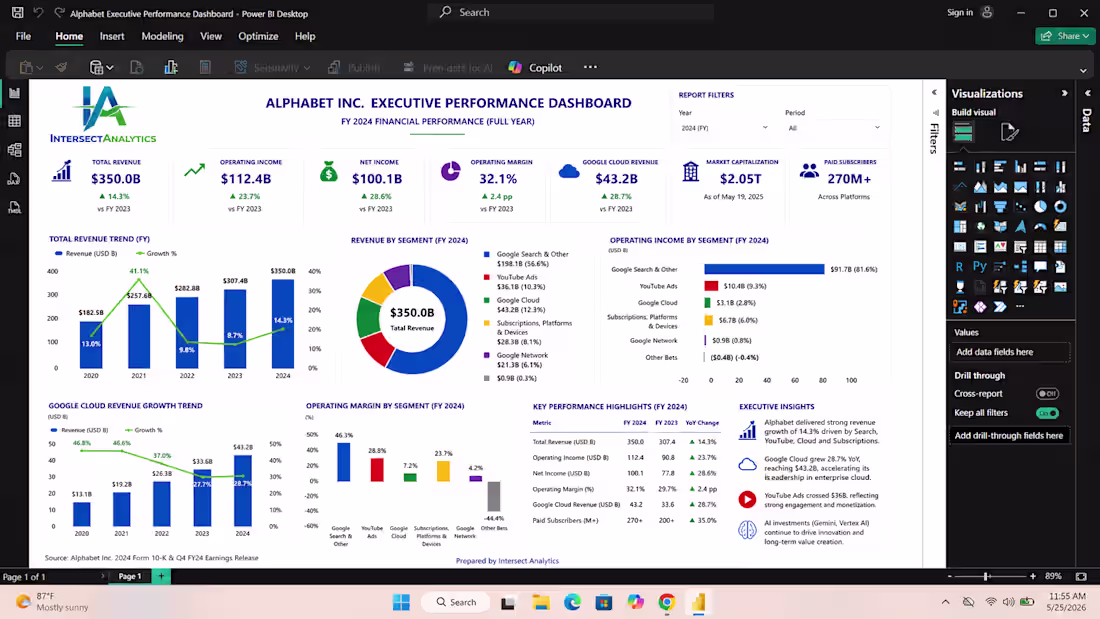Click the Add drill-through fields here well
This screenshot has height=619, width=1100.
click(1010, 436)
